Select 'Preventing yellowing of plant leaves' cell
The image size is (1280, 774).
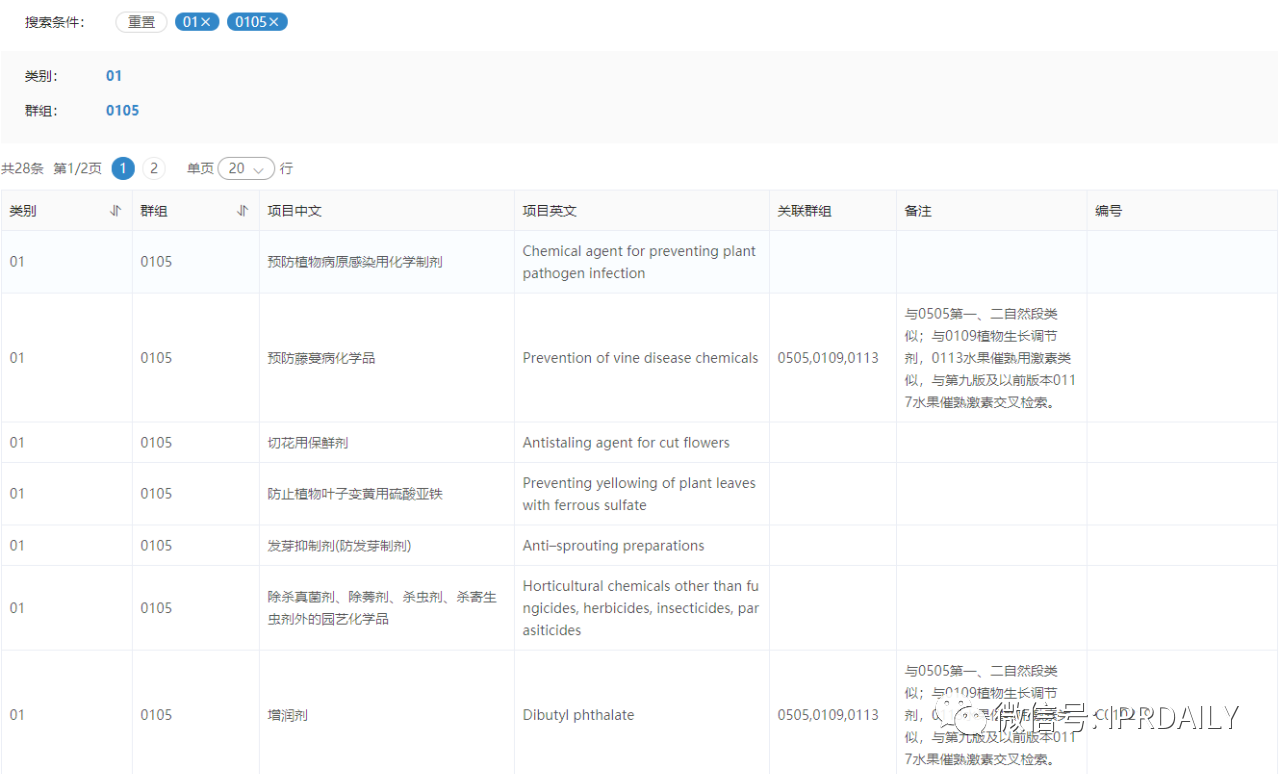[642, 494]
